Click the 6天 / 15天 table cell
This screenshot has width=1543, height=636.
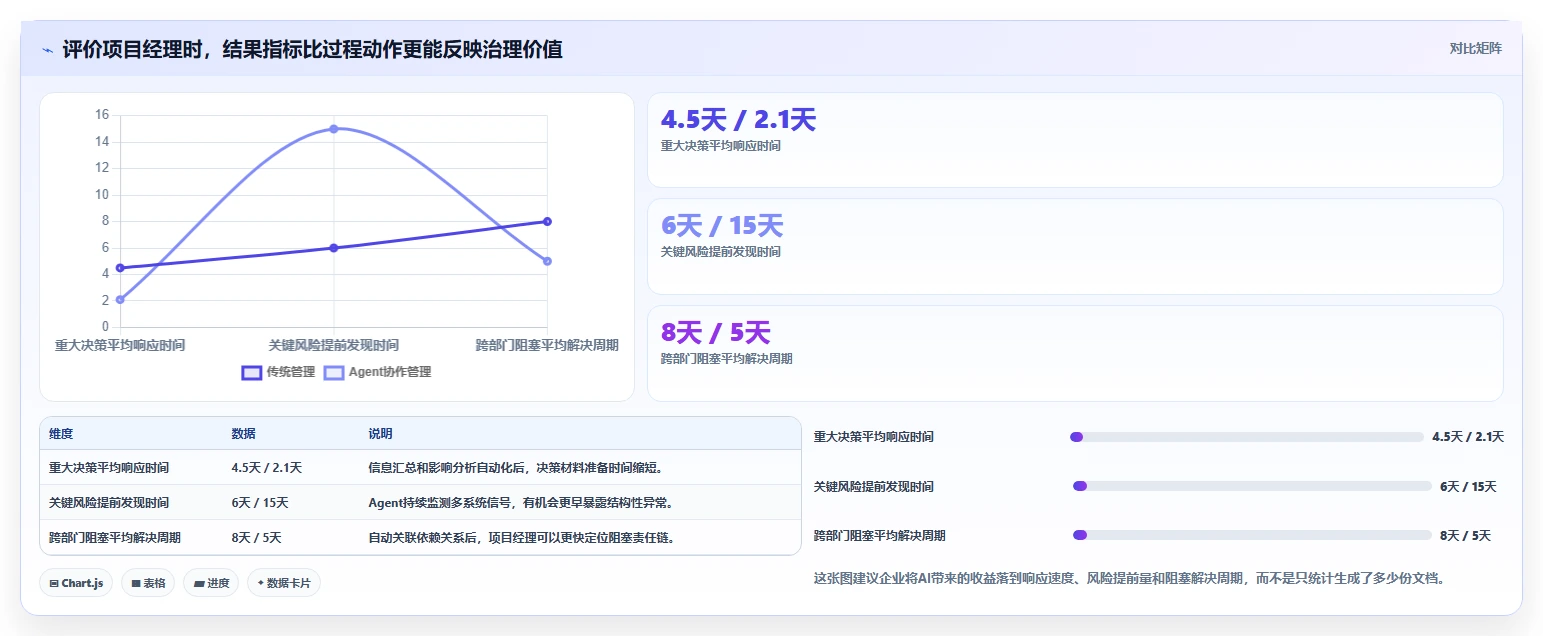pos(260,502)
